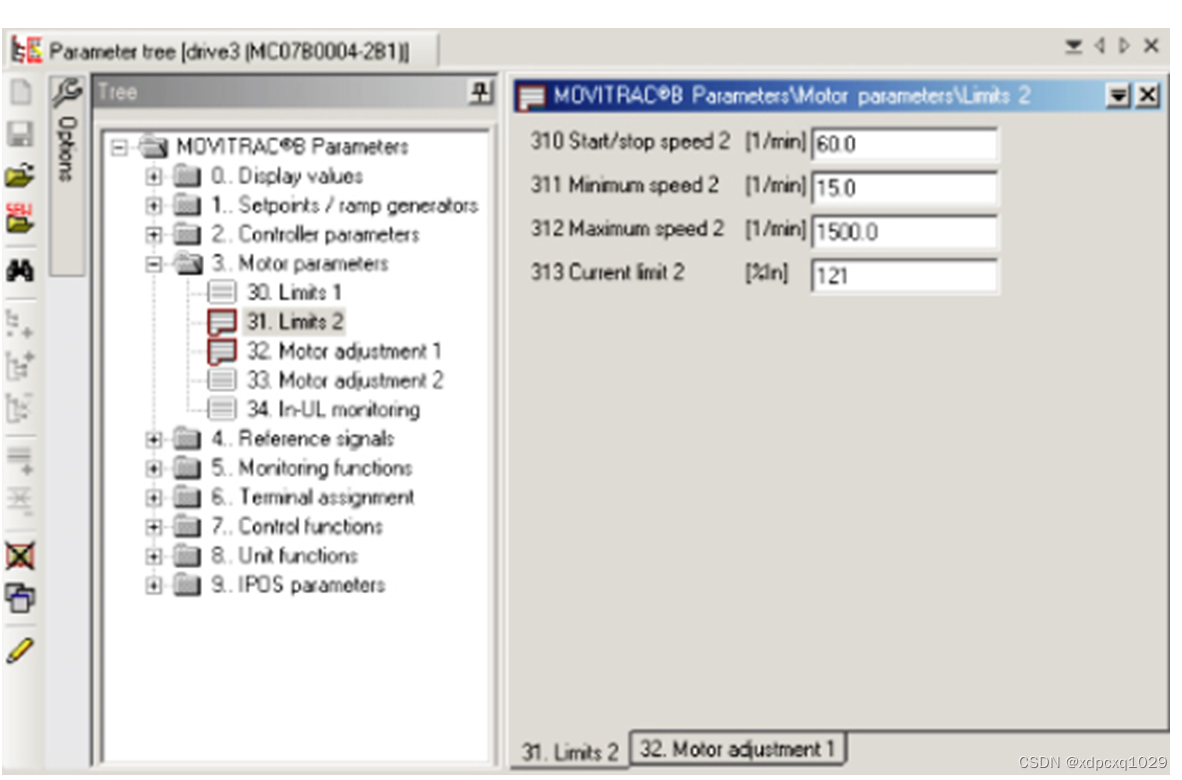Click the '313 Current limit 2' label text
Image resolution: width=1182 pixels, height=780 pixels.
point(608,272)
